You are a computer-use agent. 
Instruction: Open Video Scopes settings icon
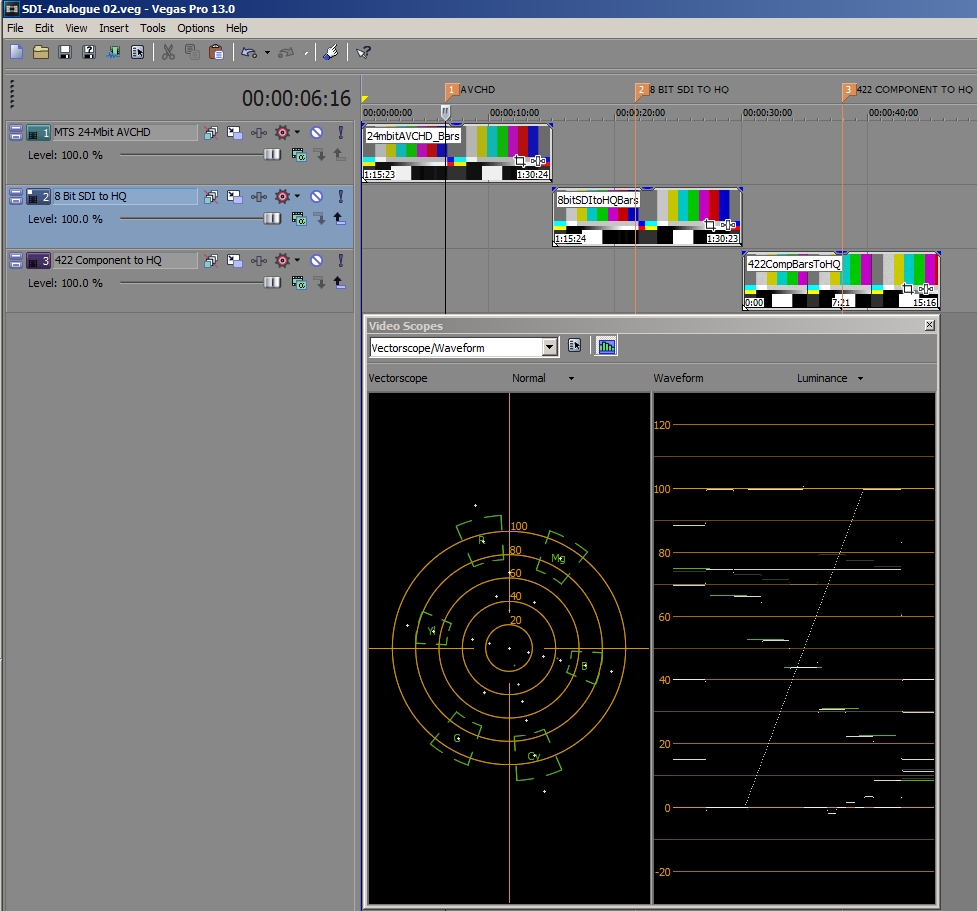click(575, 346)
